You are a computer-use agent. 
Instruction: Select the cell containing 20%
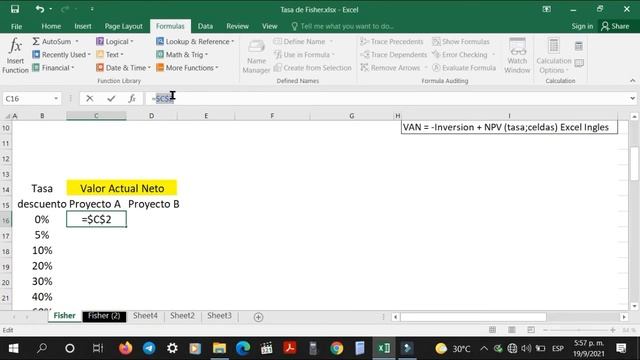click(x=42, y=266)
